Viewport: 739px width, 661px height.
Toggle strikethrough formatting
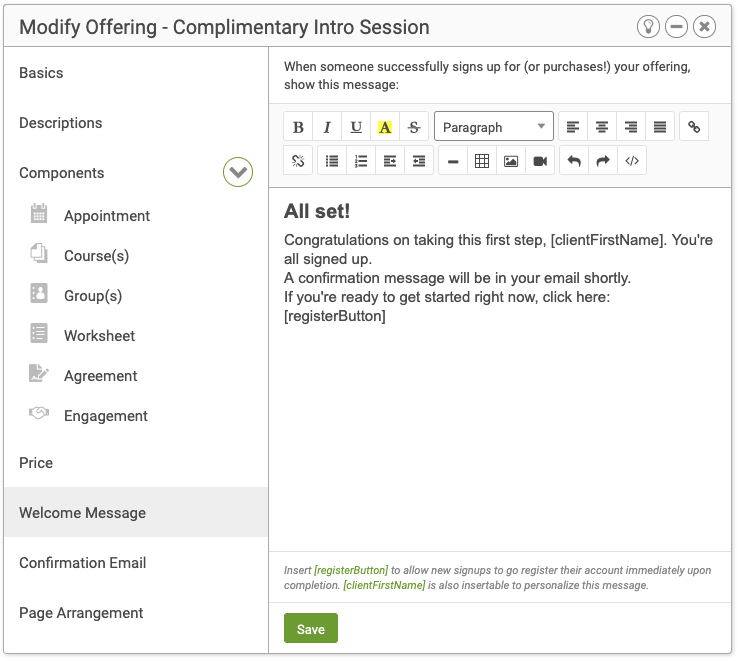click(414, 127)
